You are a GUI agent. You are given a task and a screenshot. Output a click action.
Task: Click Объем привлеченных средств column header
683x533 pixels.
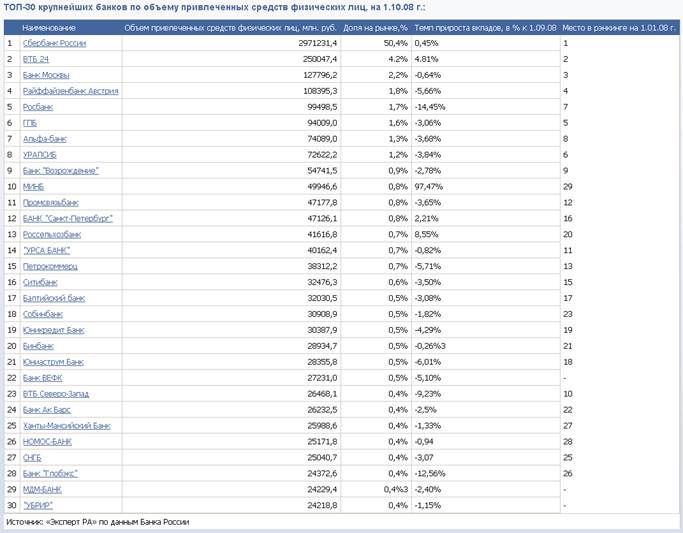(x=230, y=28)
